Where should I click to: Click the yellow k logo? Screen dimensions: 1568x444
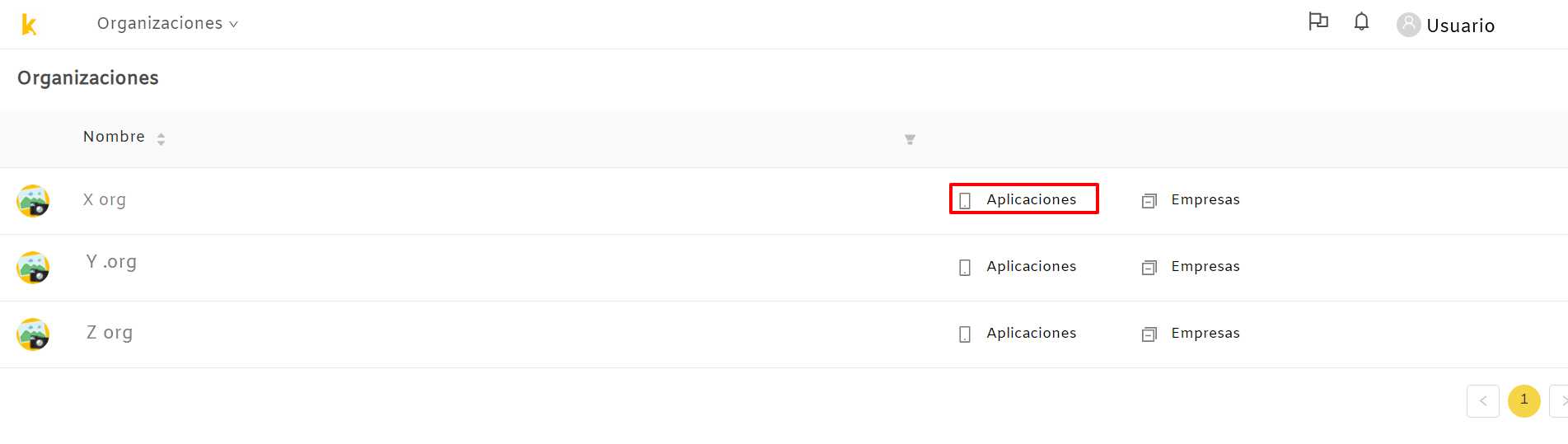(x=29, y=26)
